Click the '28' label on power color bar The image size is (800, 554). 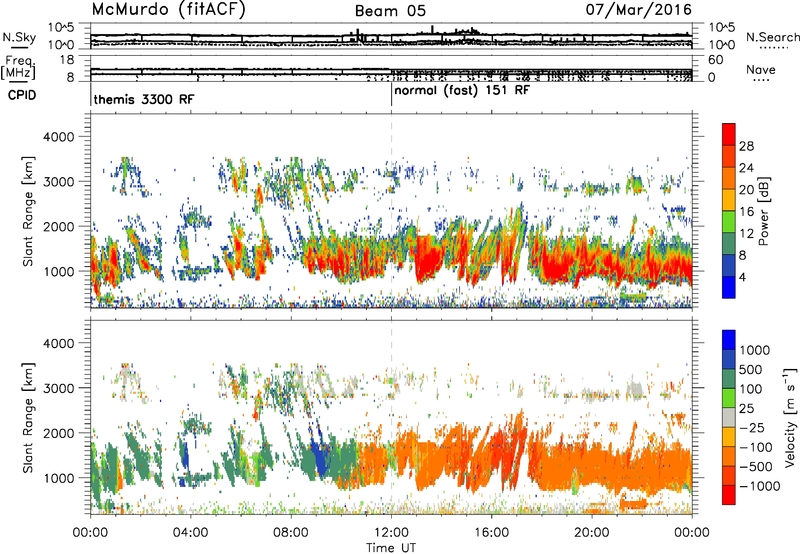click(746, 146)
